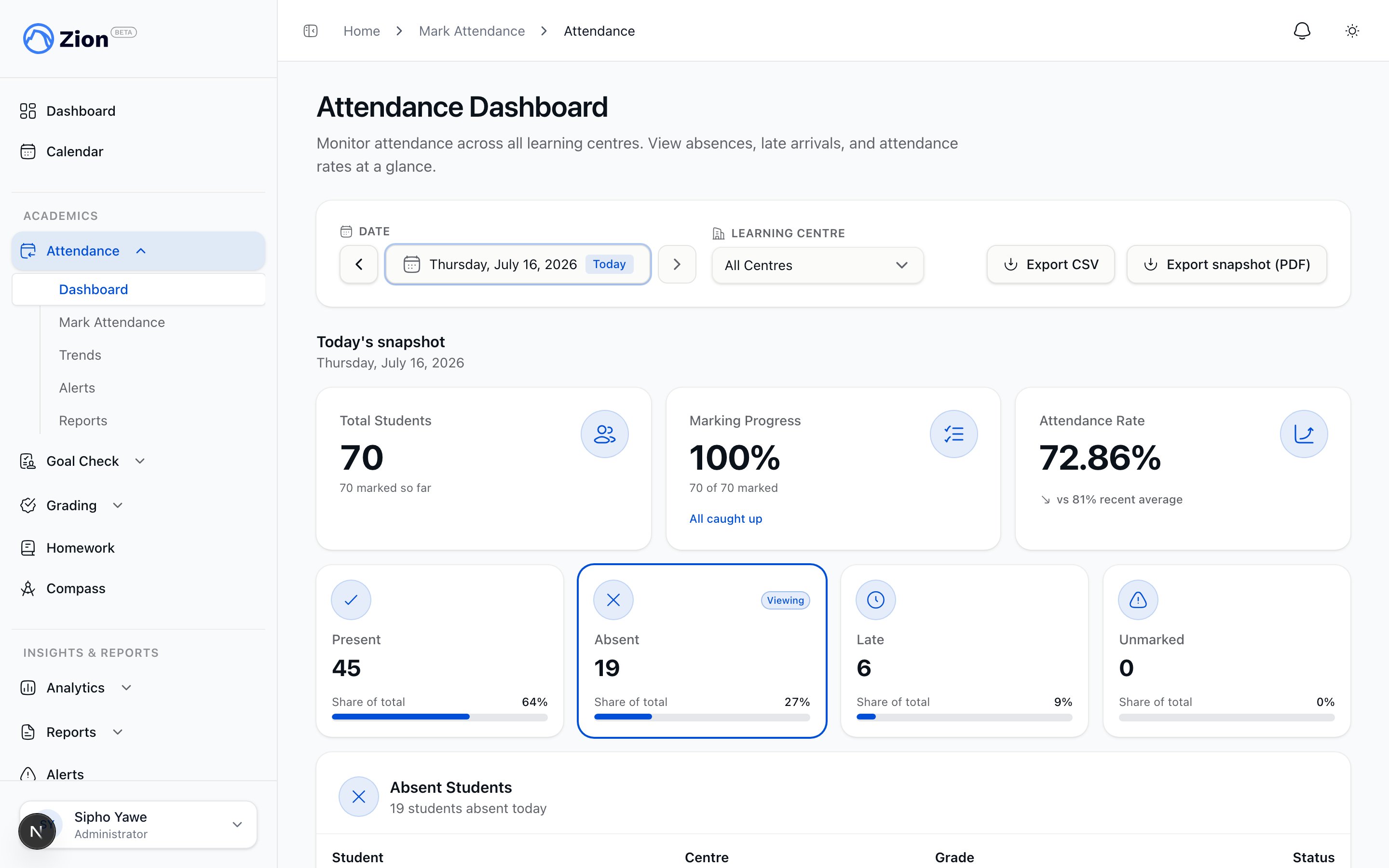Click the All caught up link
Viewport: 1389px width, 868px height.
click(725, 518)
